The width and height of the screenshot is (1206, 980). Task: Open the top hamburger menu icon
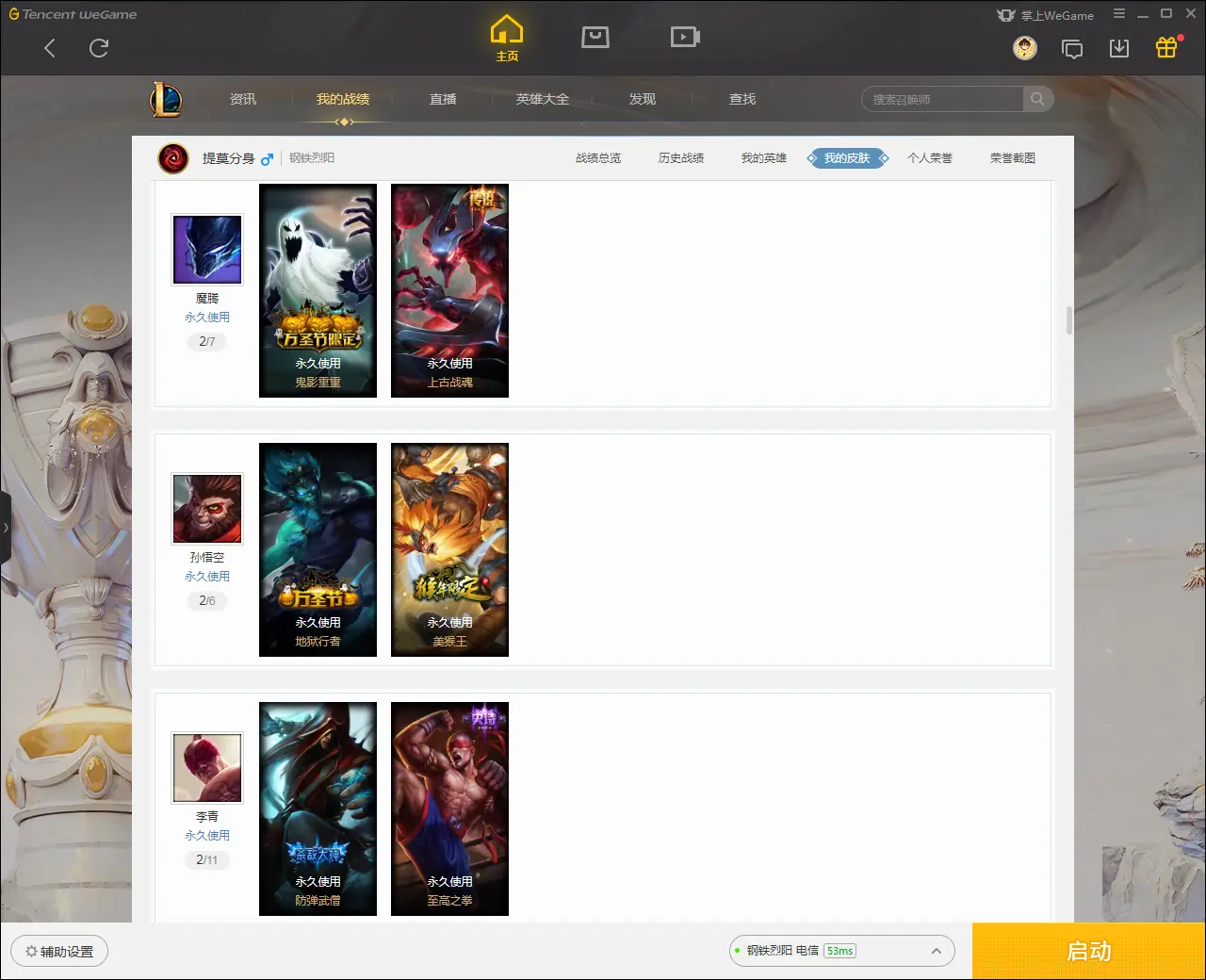pyautogui.click(x=1119, y=14)
